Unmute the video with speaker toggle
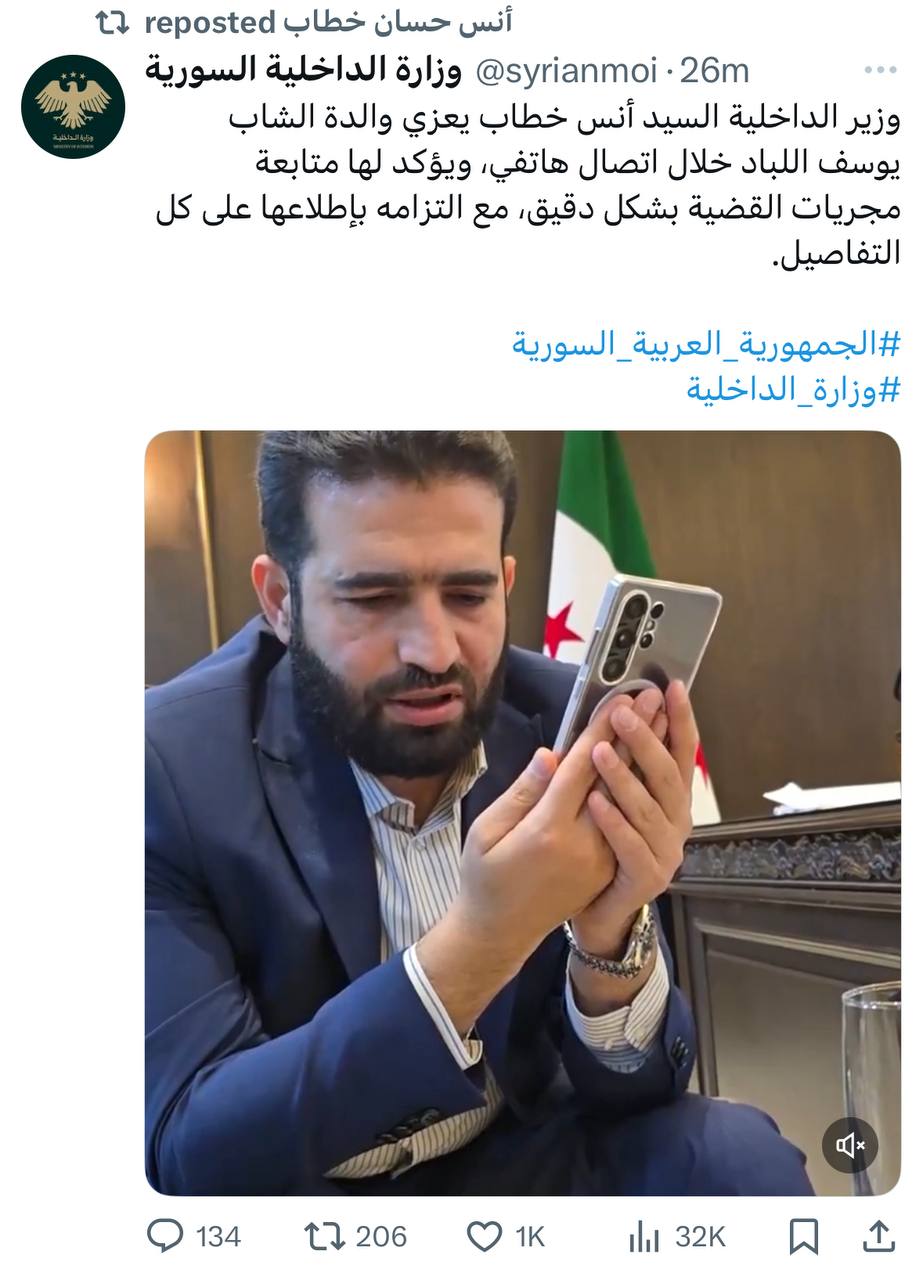This screenshot has width=923, height=1280. tap(850, 1145)
